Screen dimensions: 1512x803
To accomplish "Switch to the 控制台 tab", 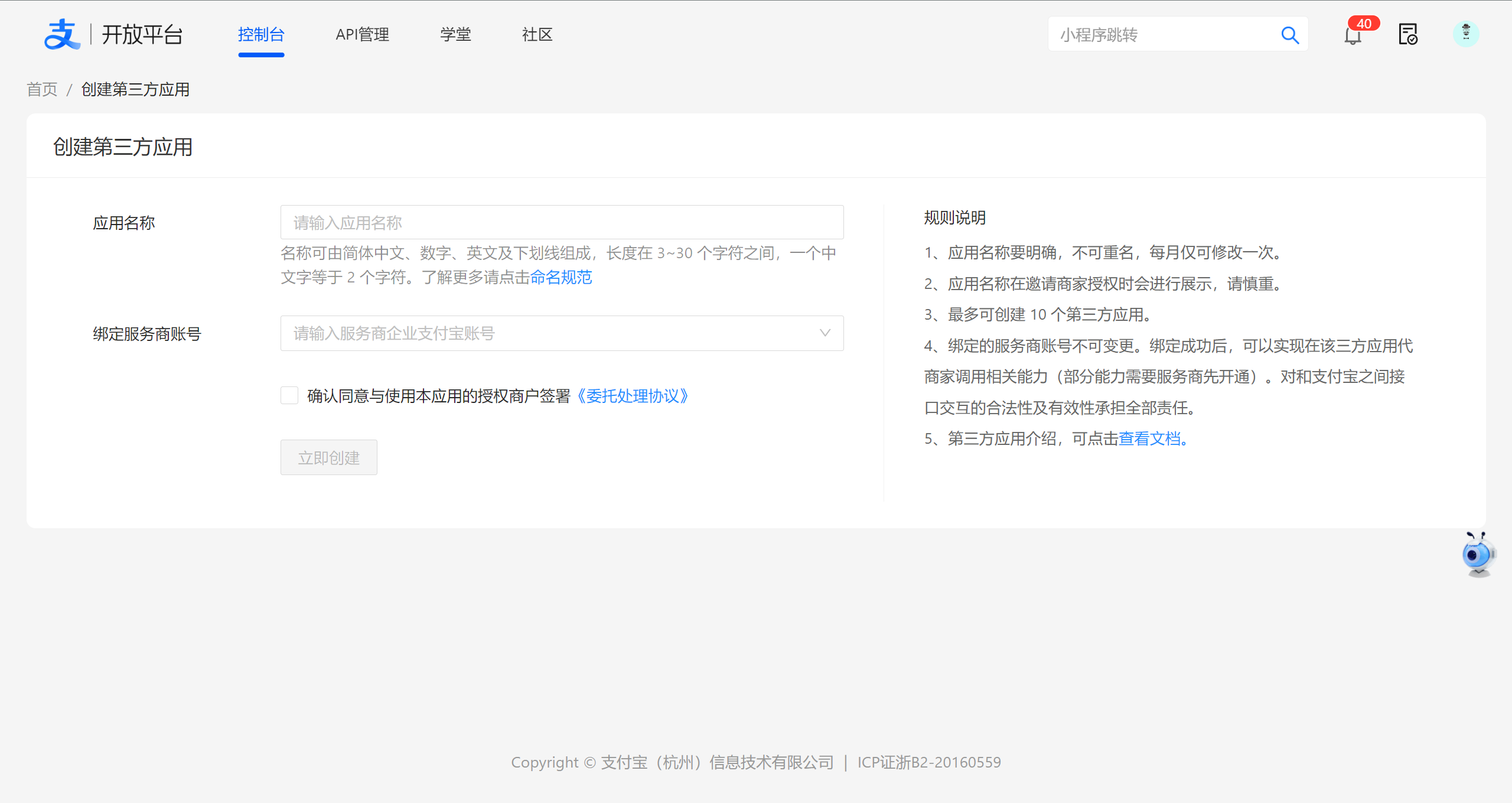I will [261, 35].
